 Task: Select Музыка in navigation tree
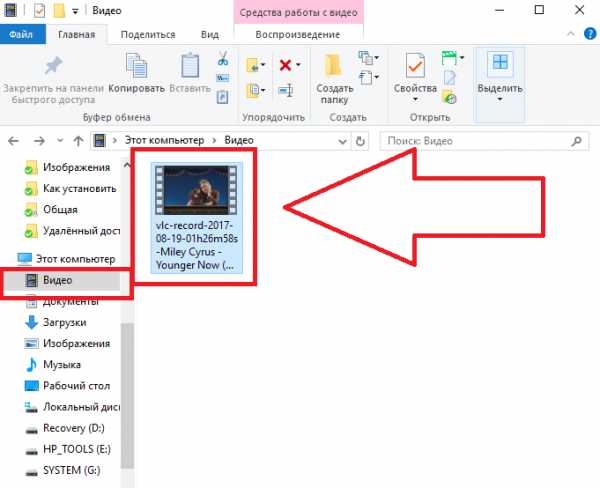(x=53, y=364)
